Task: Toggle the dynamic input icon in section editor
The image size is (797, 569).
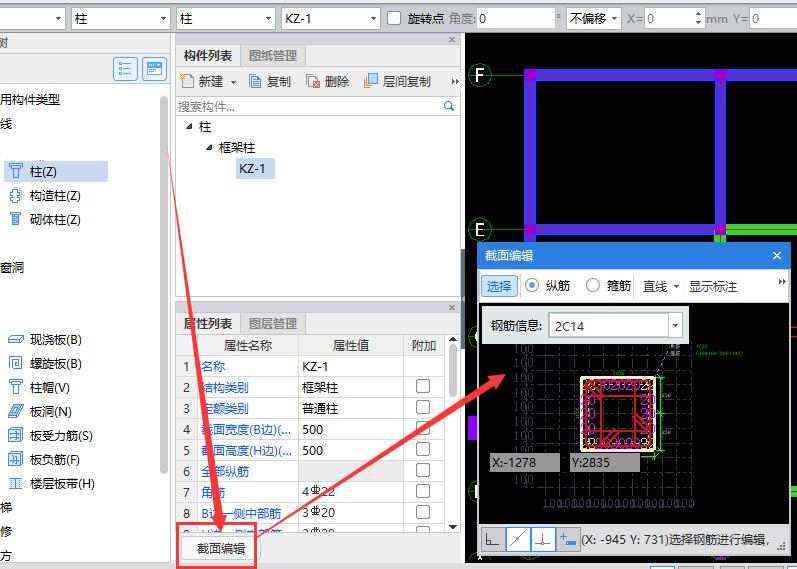Action: (x=567, y=540)
